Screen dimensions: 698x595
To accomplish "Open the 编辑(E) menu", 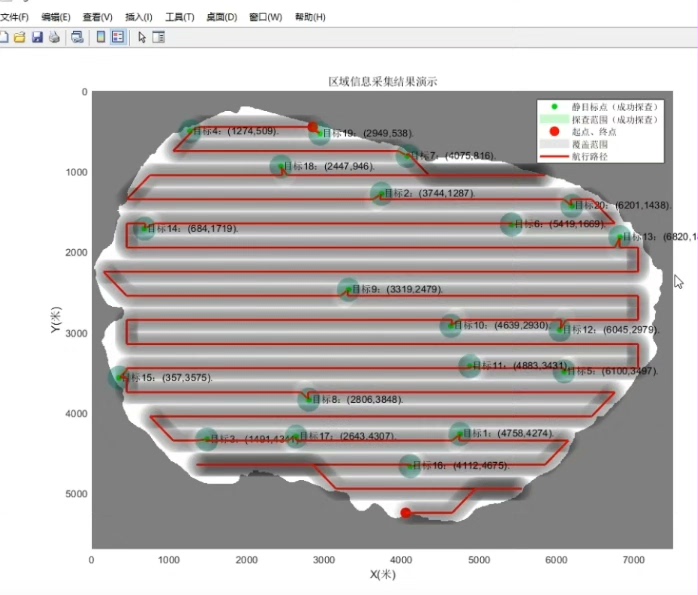I will tap(56, 17).
